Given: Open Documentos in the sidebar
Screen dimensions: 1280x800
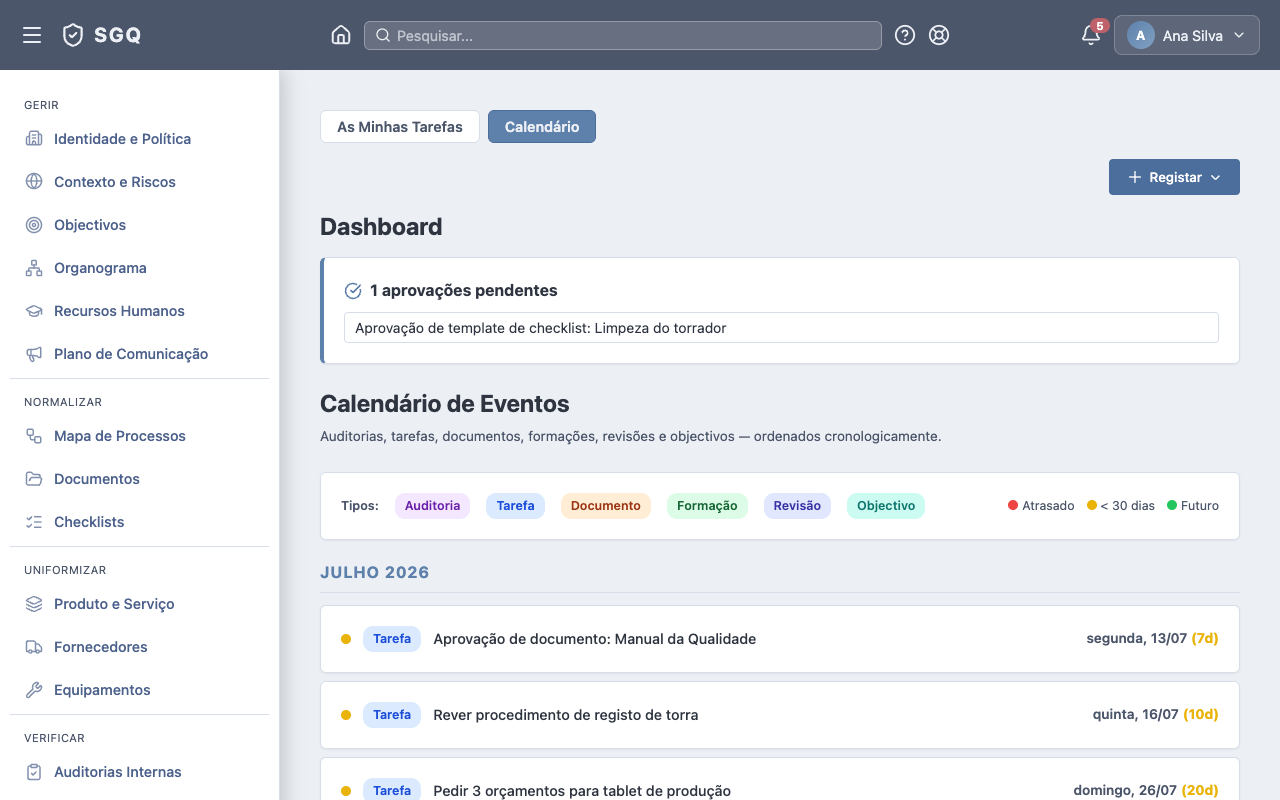Looking at the screenshot, I should click(140, 479).
